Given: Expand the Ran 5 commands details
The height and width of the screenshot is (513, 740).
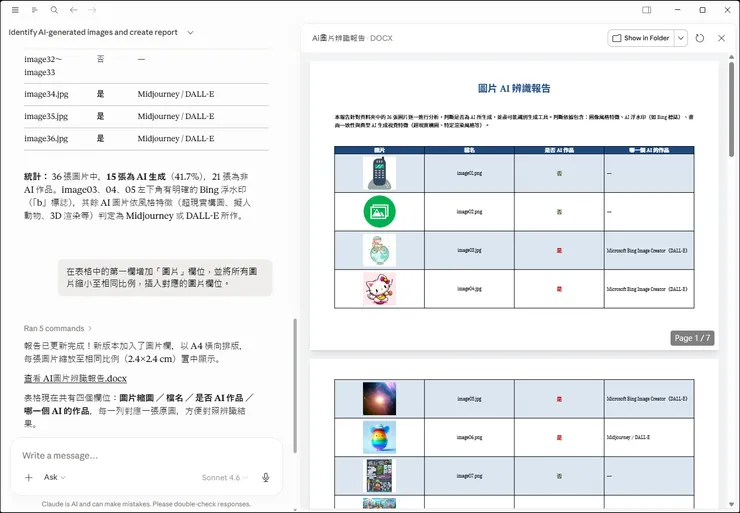Looking at the screenshot, I should tap(58, 328).
